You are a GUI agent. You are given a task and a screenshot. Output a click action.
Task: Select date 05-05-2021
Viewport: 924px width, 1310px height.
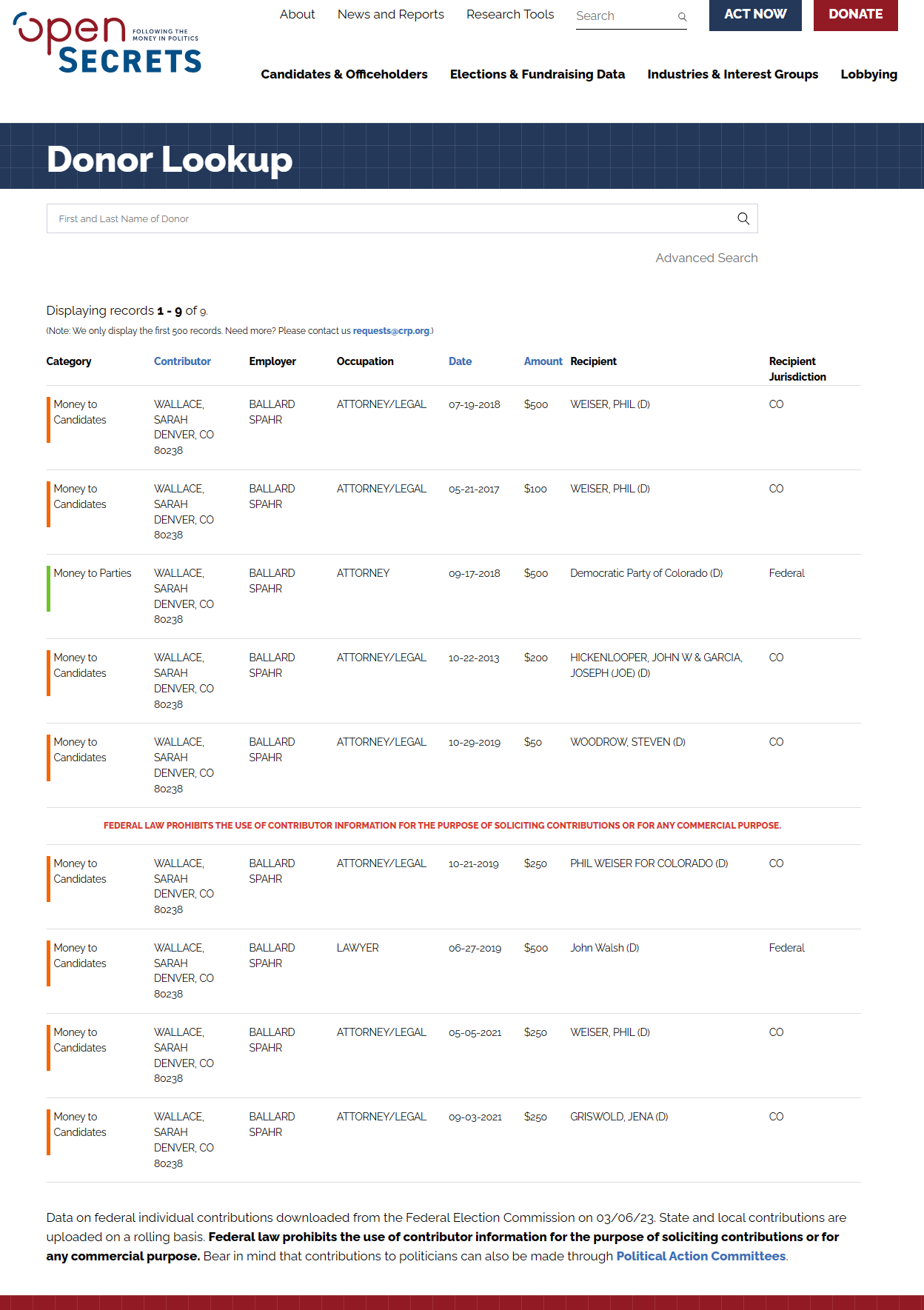click(475, 1032)
